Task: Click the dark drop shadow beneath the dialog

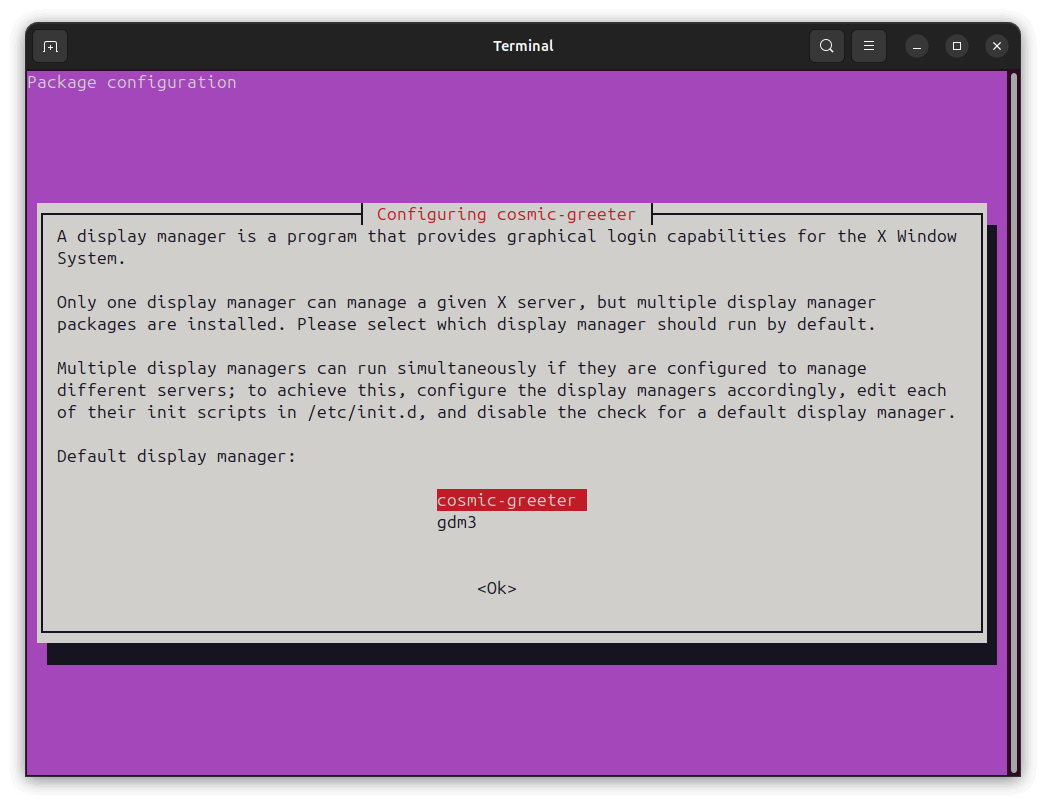Action: (x=520, y=654)
